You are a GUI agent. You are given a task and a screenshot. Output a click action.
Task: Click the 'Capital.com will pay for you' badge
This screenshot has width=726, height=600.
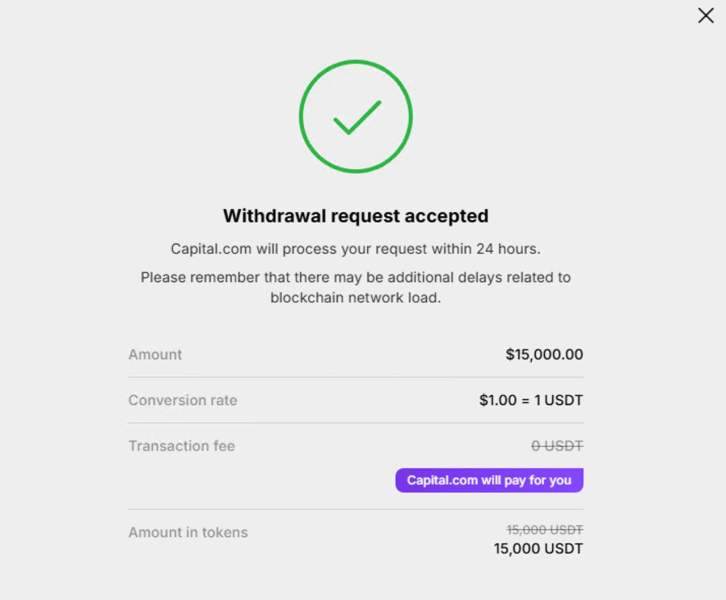pyautogui.click(x=489, y=480)
